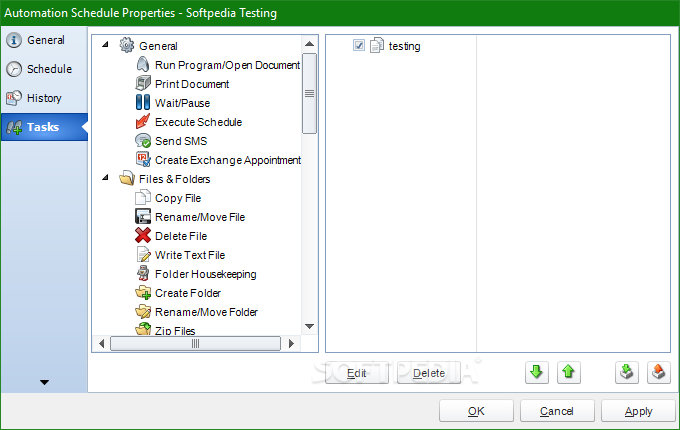Click the testing task document icon
Image resolution: width=680 pixels, height=430 pixels.
(x=376, y=45)
